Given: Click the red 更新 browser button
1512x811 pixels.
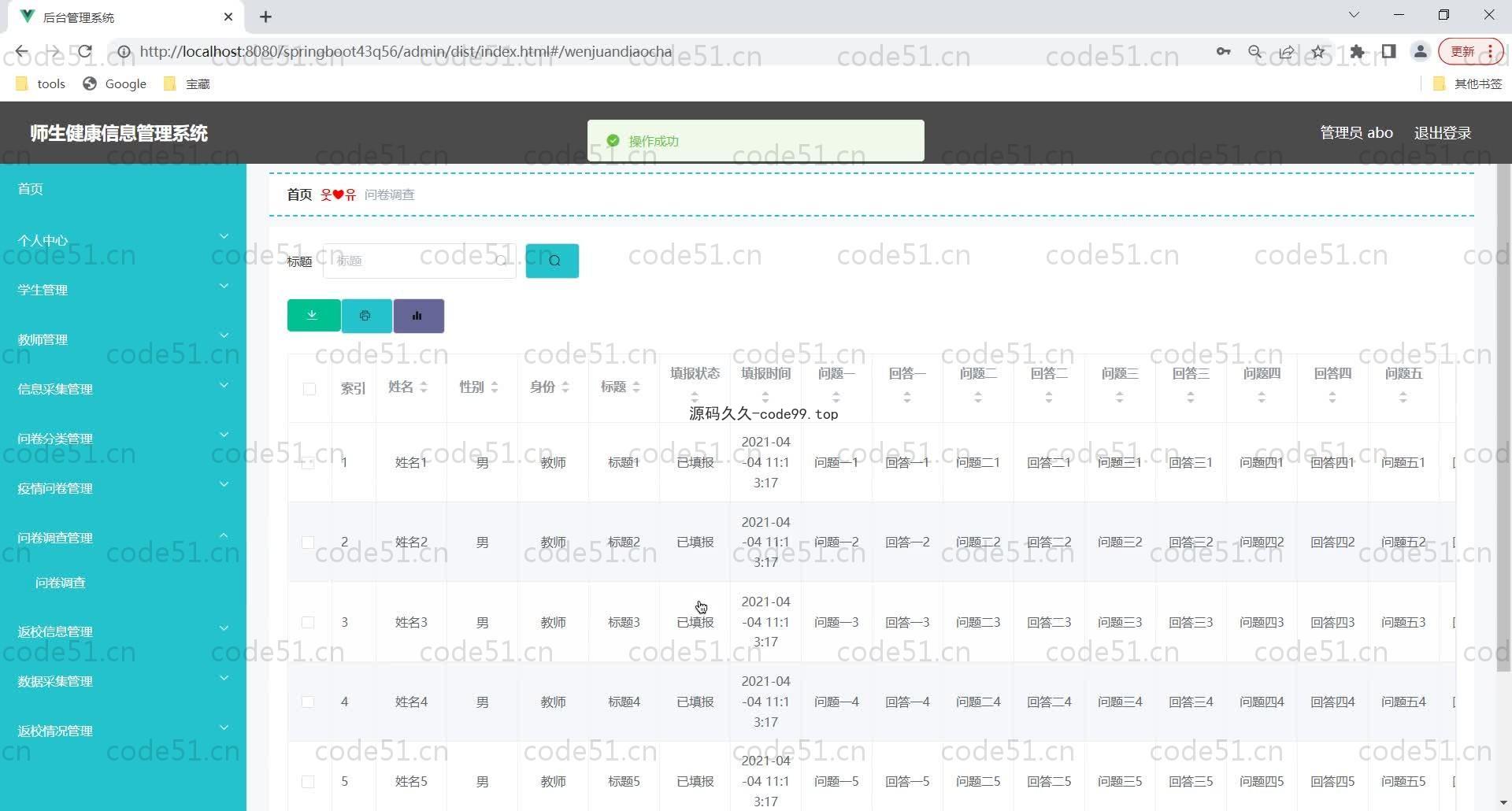Looking at the screenshot, I should (x=1470, y=52).
